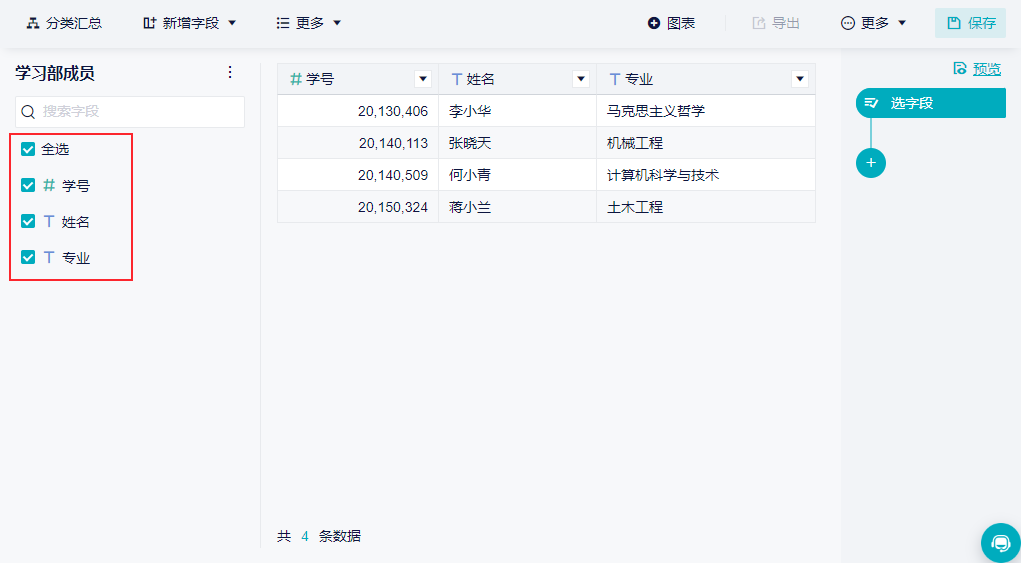This screenshot has width=1021, height=563.
Task: Click the 预览 preview icon
Action: pyautogui.click(x=960, y=69)
